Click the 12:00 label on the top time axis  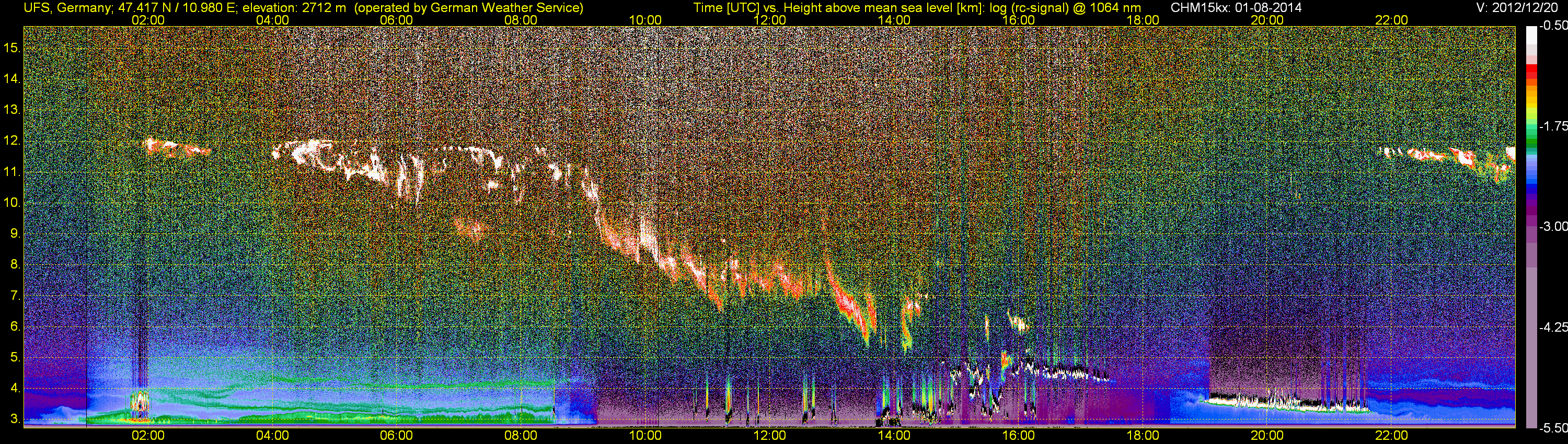pos(769,19)
